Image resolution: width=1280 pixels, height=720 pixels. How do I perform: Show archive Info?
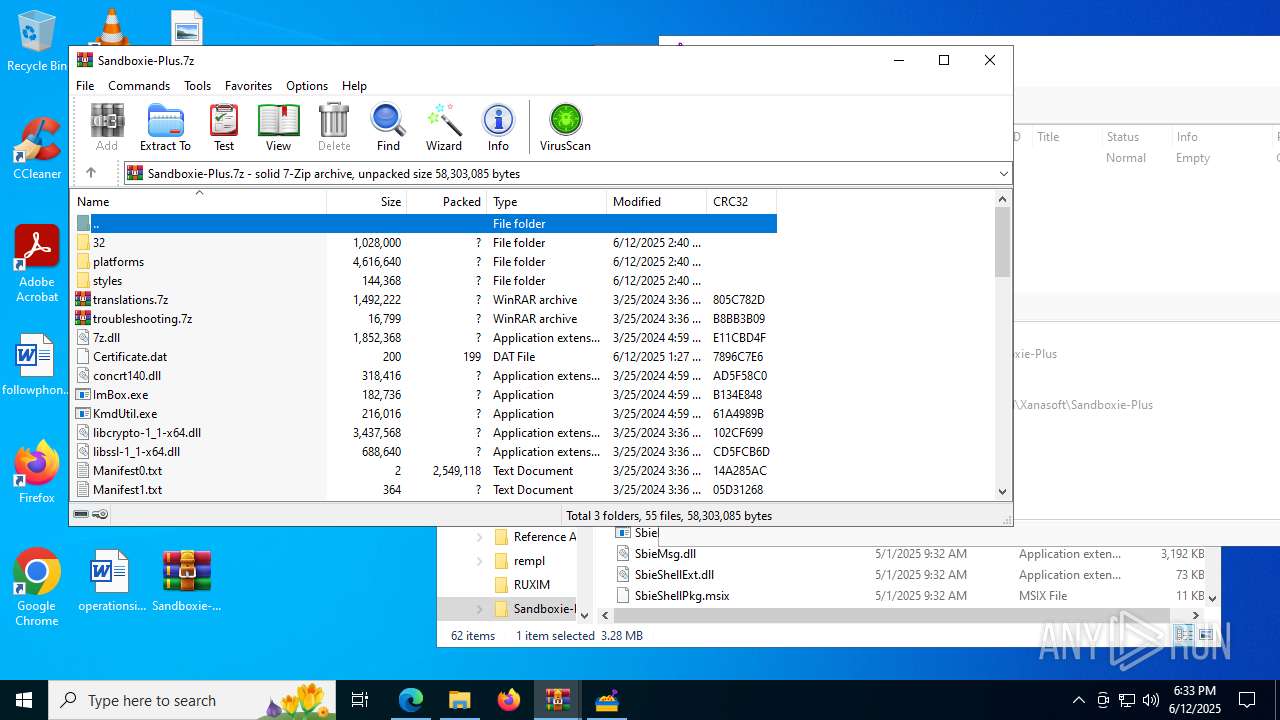(498, 127)
